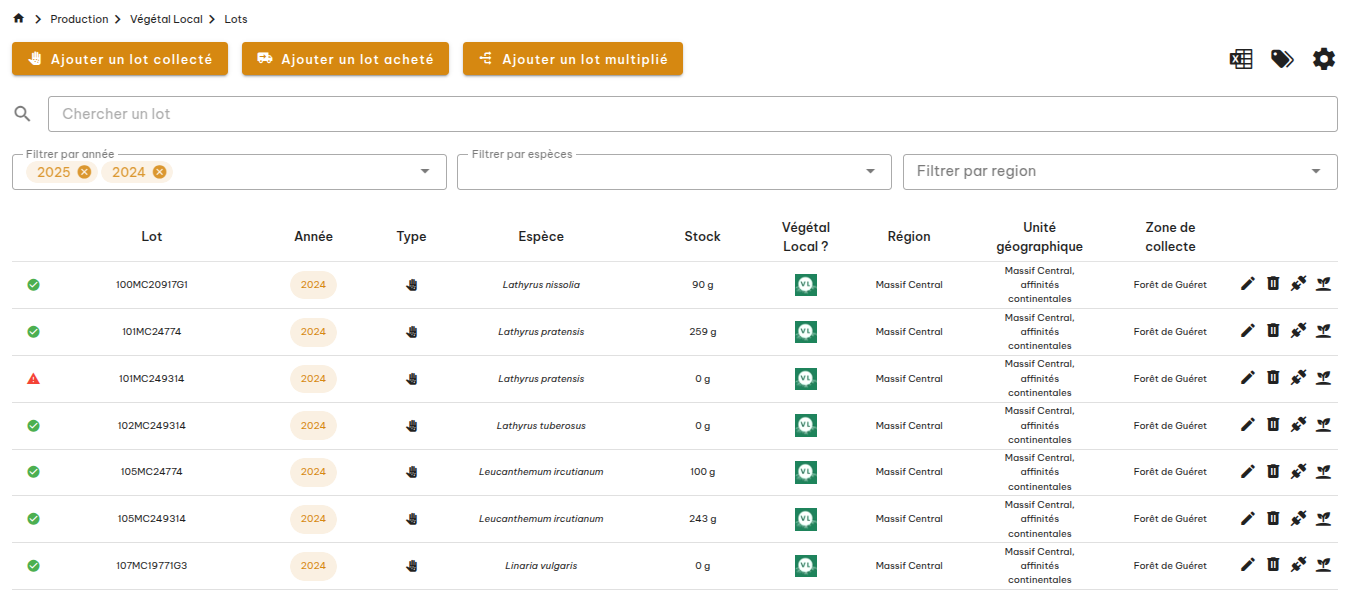Click Végétal Local badge for Linaria vulgaris

pos(805,565)
